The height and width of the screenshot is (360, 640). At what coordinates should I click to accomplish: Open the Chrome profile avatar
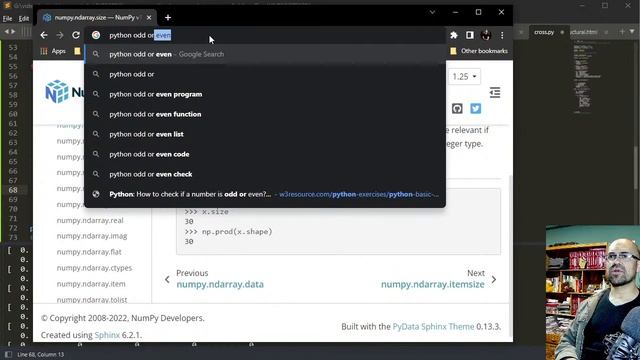click(x=486, y=35)
